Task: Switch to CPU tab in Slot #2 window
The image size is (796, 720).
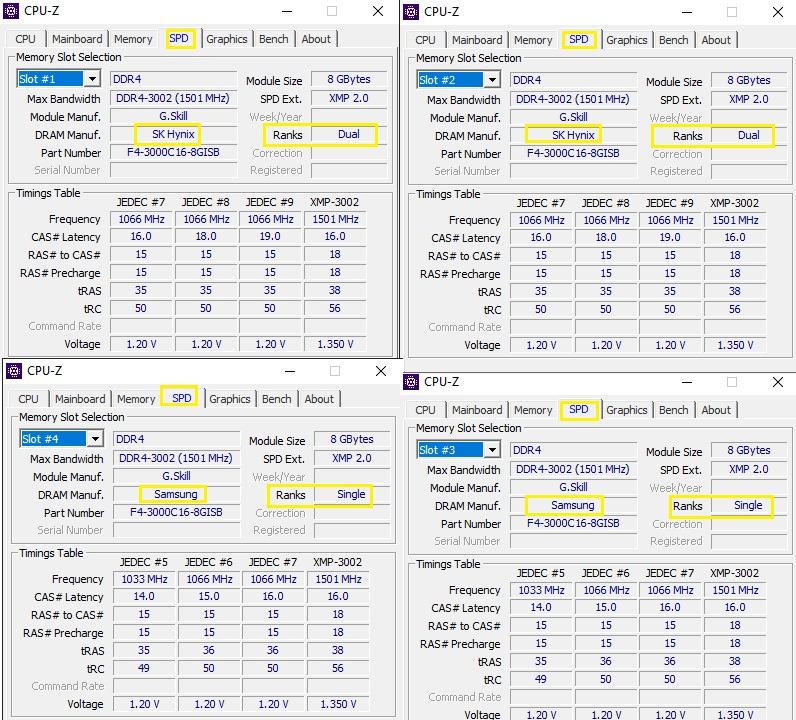Action: (x=425, y=40)
